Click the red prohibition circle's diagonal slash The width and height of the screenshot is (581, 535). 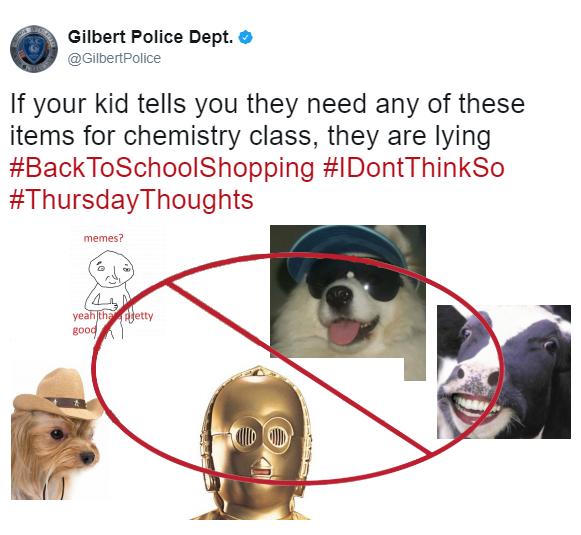coord(299,369)
